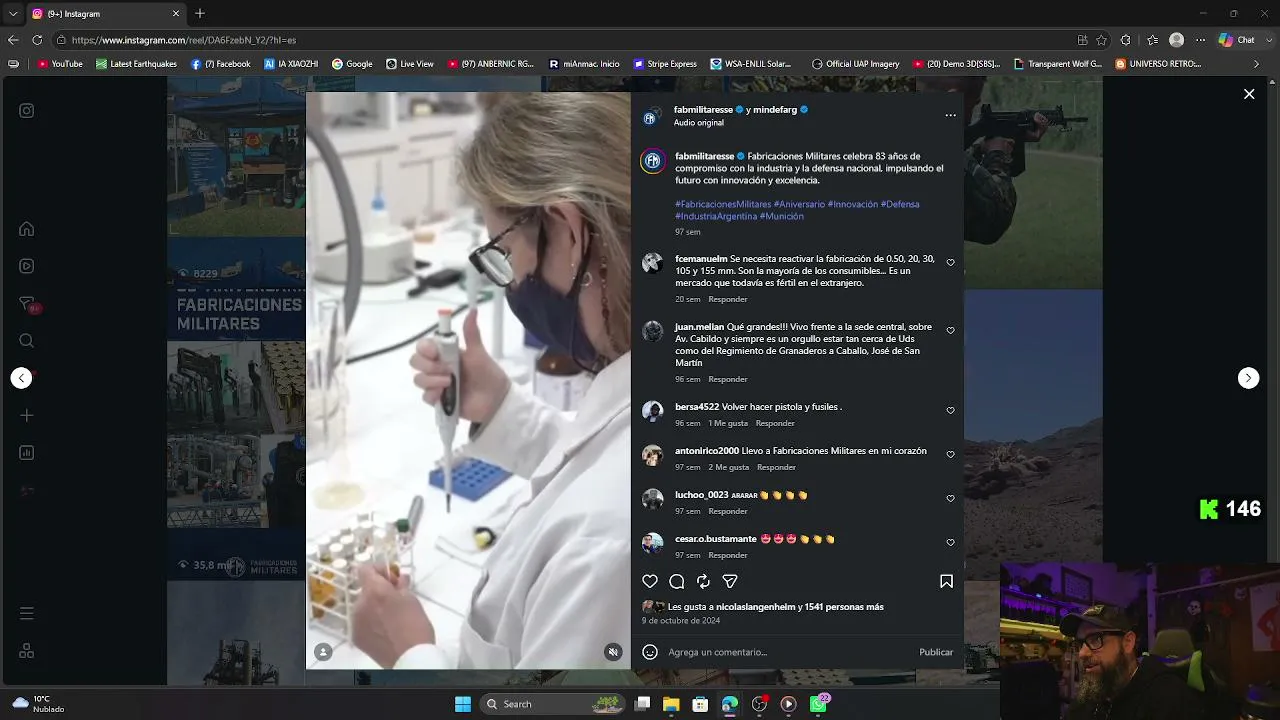Open the Google bookmark
The image size is (1280, 720).
click(x=352, y=64)
